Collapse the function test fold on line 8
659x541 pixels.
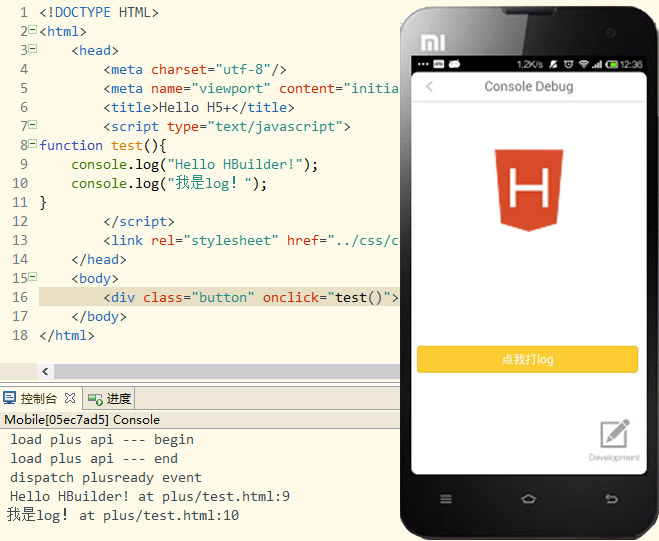pos(33,144)
